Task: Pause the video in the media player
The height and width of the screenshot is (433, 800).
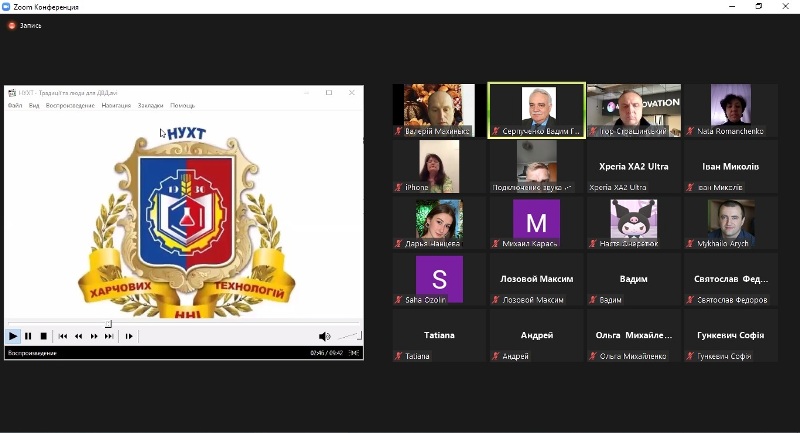Action: [x=28, y=336]
